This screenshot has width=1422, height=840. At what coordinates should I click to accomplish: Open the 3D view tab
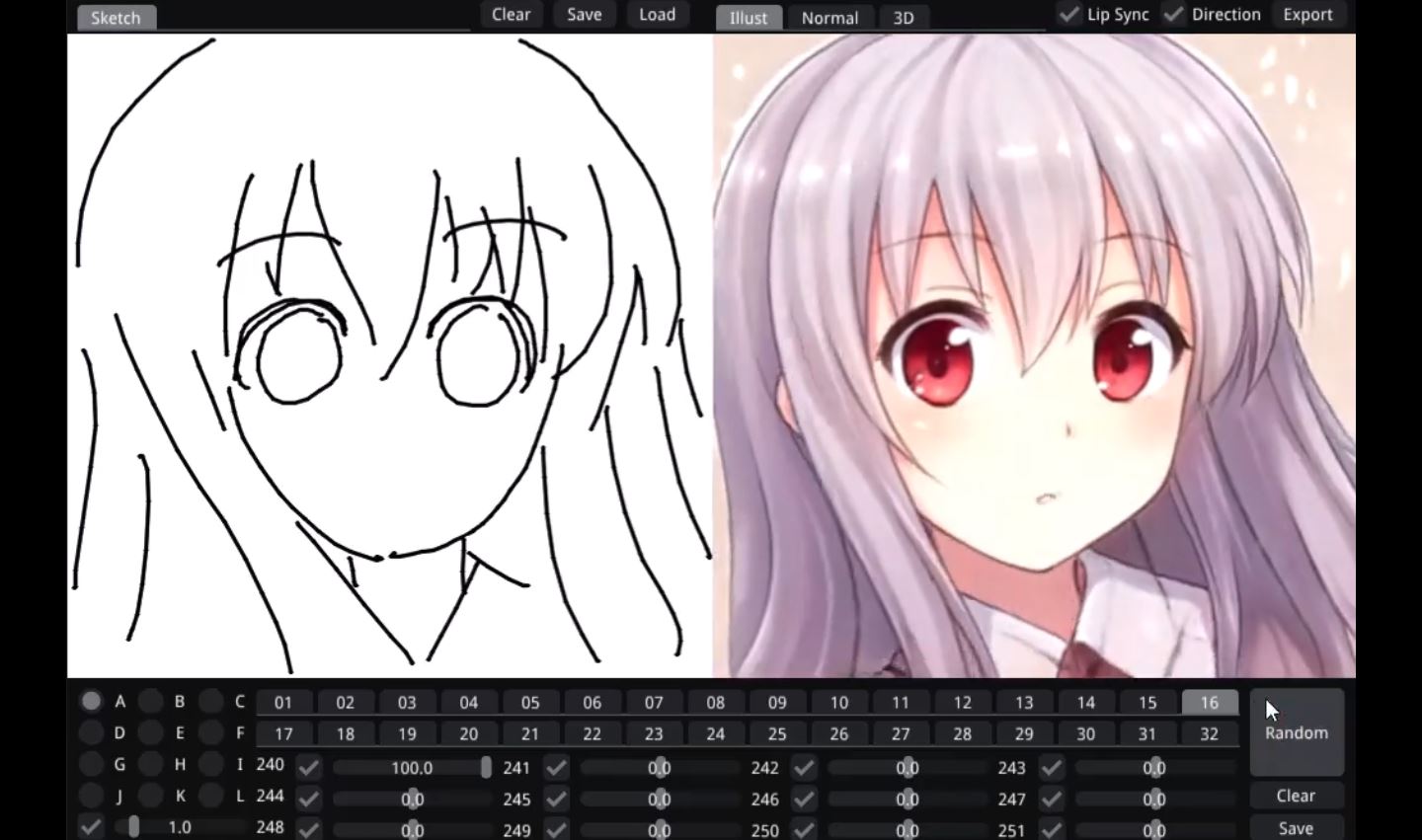coord(903,17)
